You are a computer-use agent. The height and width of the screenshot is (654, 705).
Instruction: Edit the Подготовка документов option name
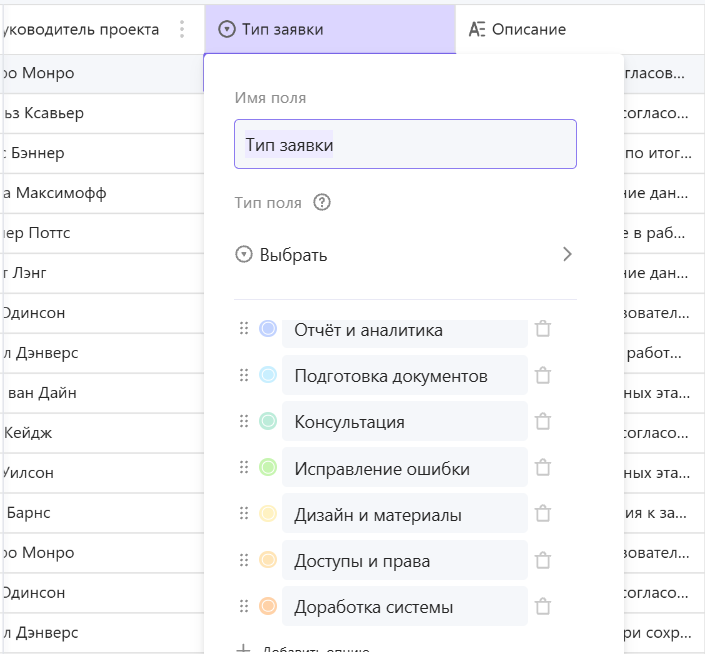[x=405, y=375]
